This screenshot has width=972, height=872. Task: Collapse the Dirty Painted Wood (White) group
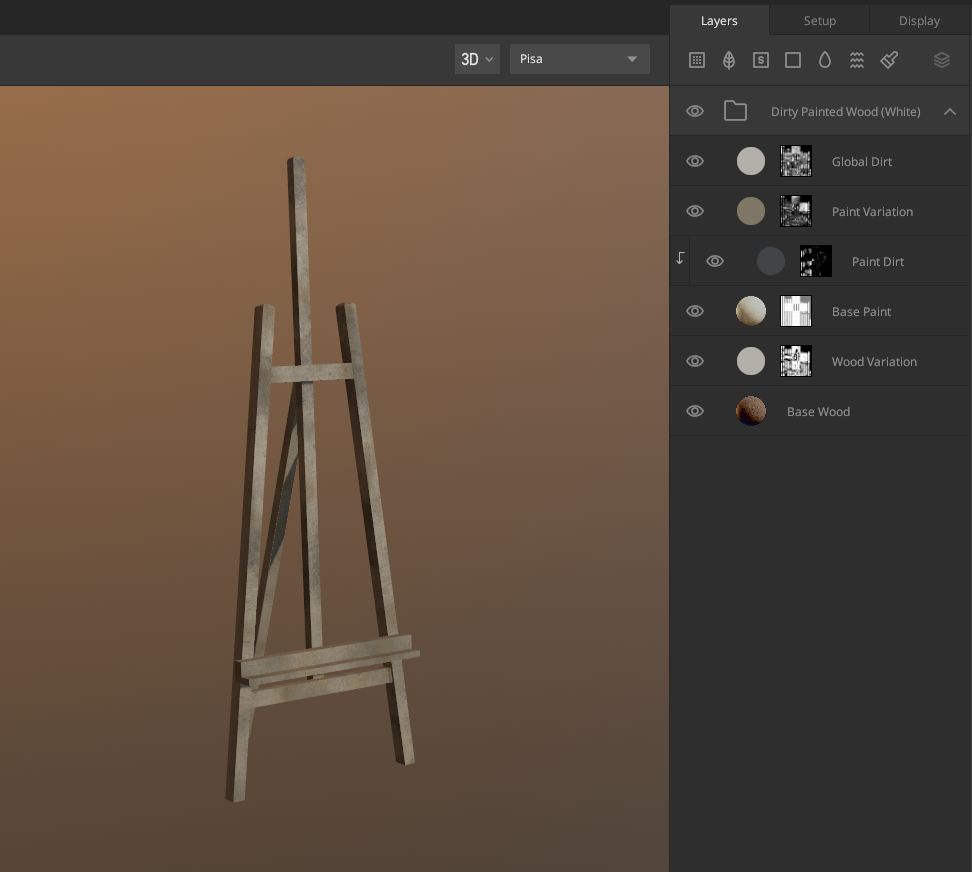click(951, 111)
